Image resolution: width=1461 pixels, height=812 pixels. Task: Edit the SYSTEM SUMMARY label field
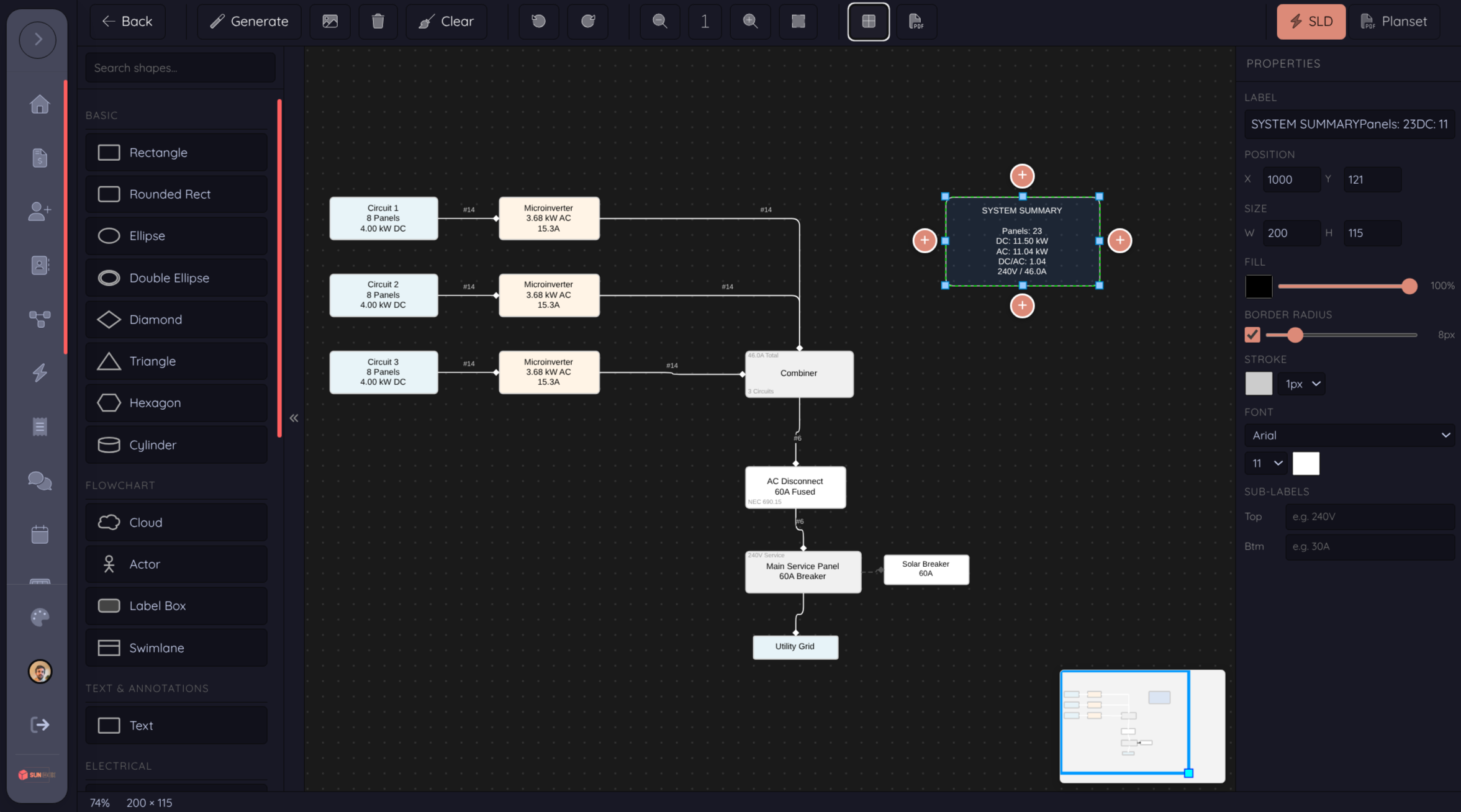point(1349,124)
